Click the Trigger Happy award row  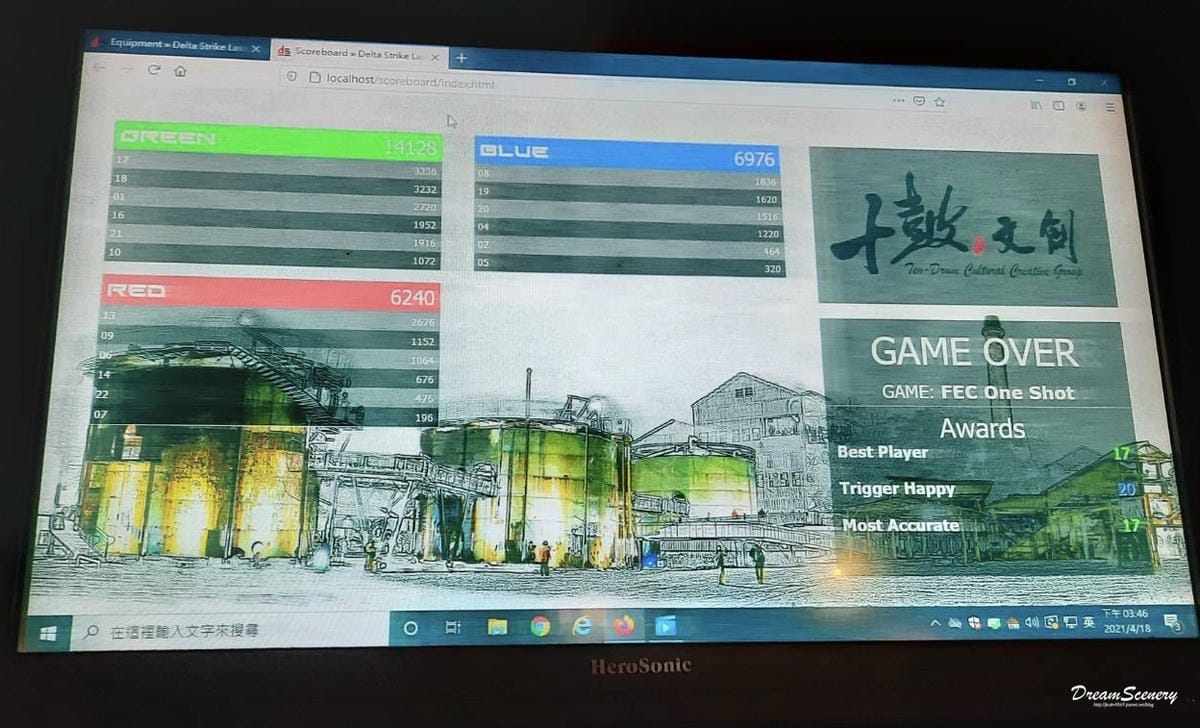[989, 489]
